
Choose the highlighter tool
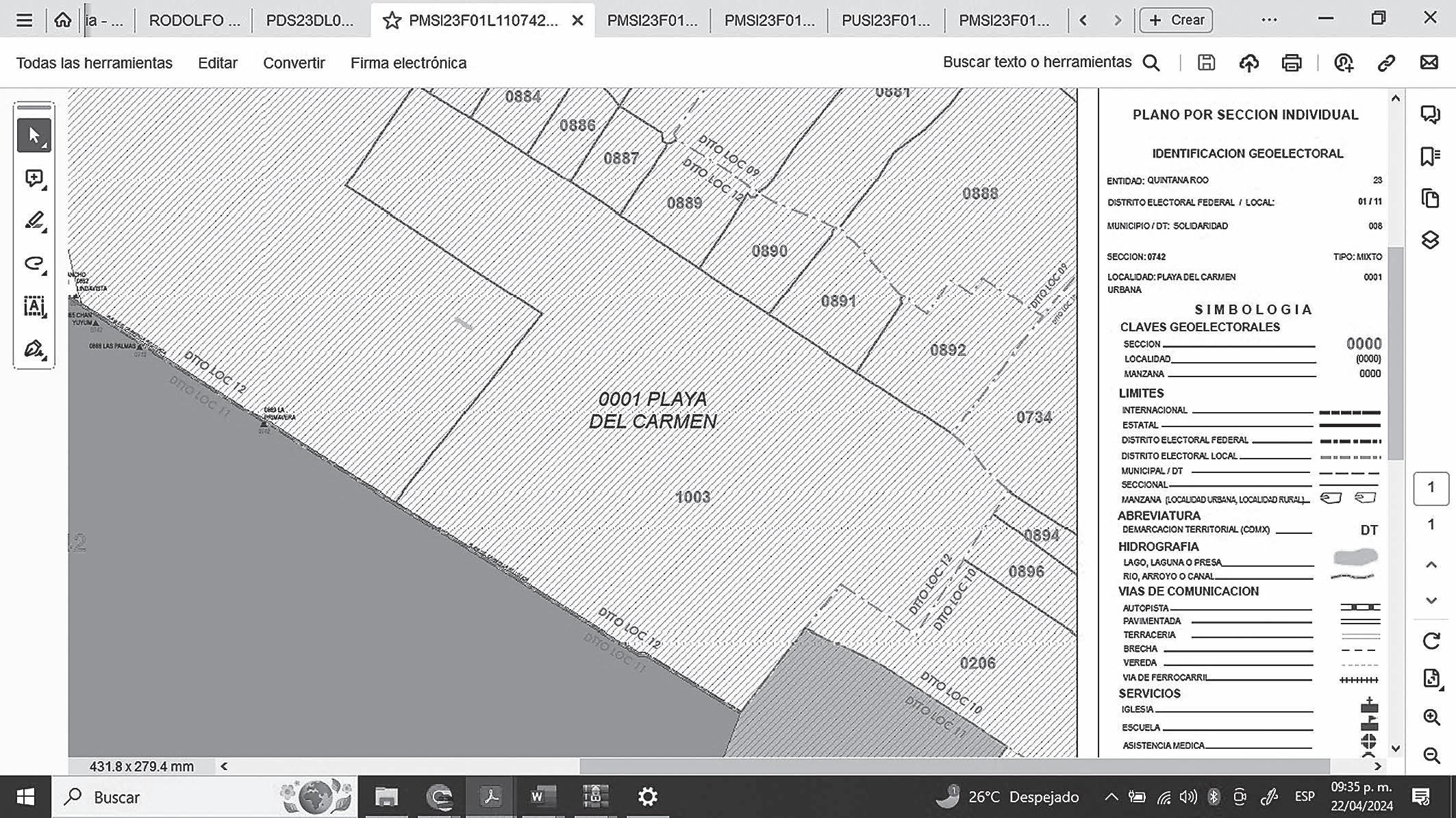click(34, 221)
